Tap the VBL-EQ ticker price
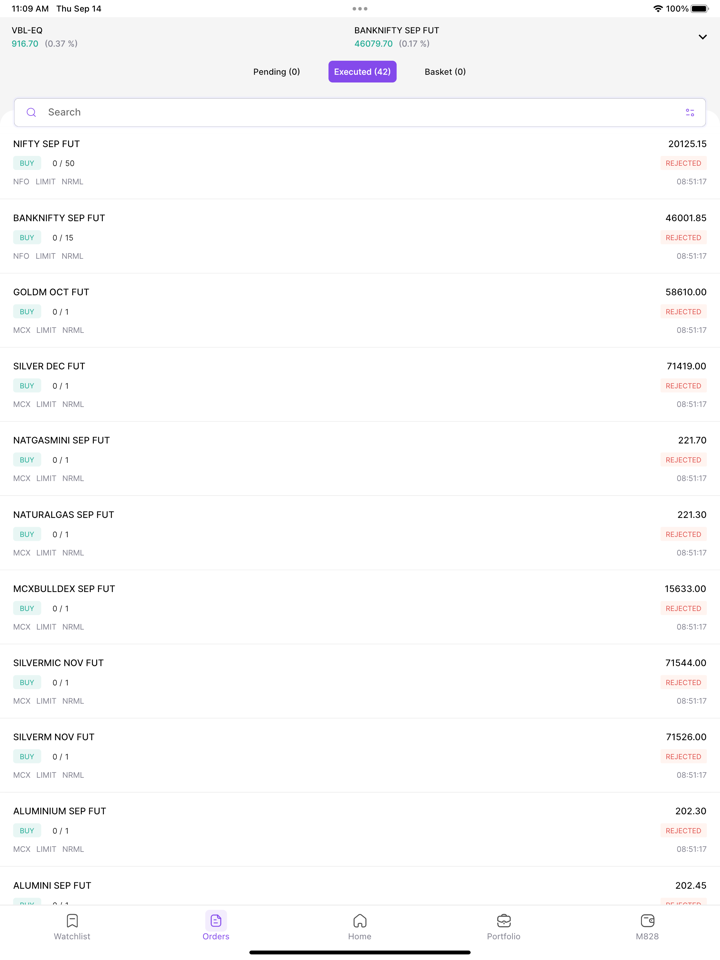This screenshot has width=720, height=960. click(x=24, y=43)
